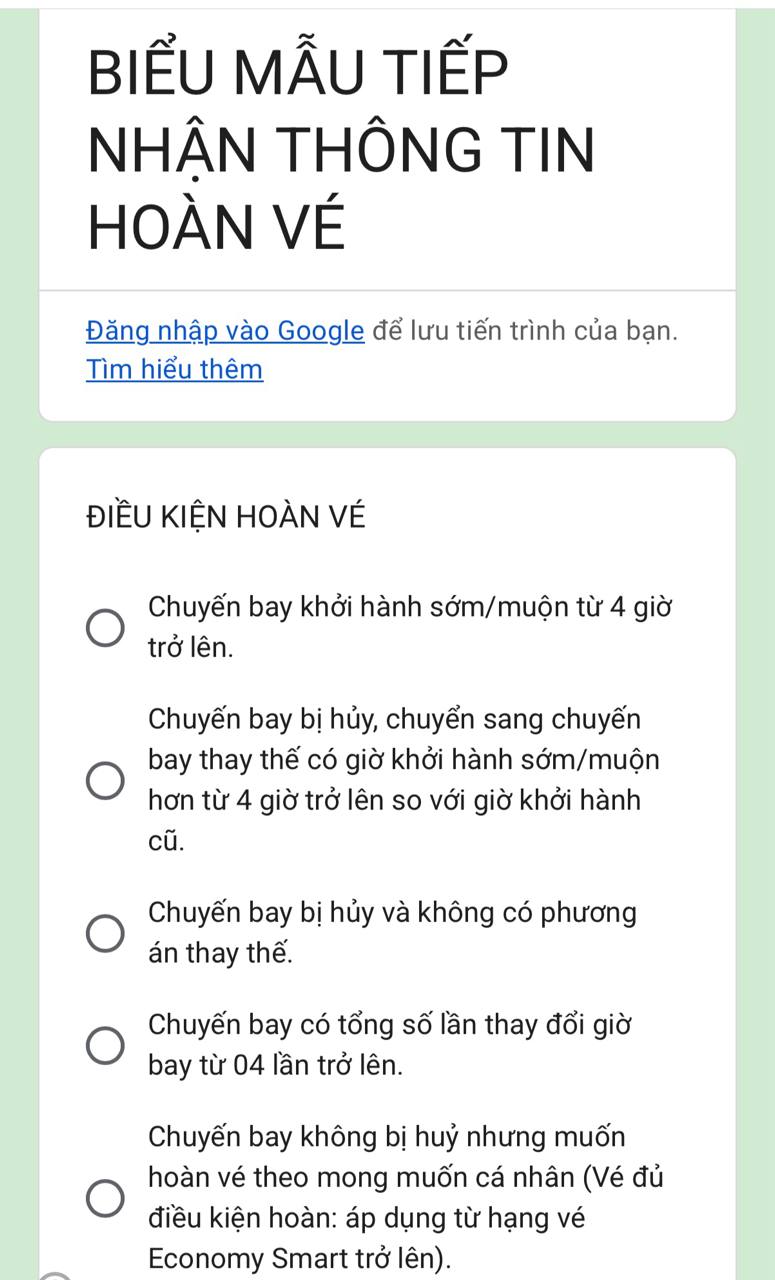Viewport: 775px width, 1280px height.
Task: Click label text 'Chuyến bay bị hủy và không có phương án thay thế'
Action: click(392, 933)
